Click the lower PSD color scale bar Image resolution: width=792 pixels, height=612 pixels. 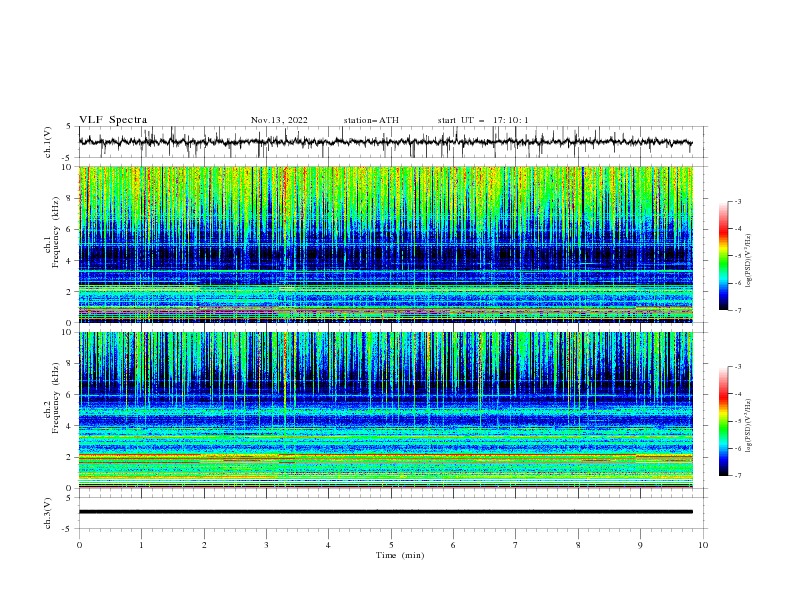pos(724,421)
